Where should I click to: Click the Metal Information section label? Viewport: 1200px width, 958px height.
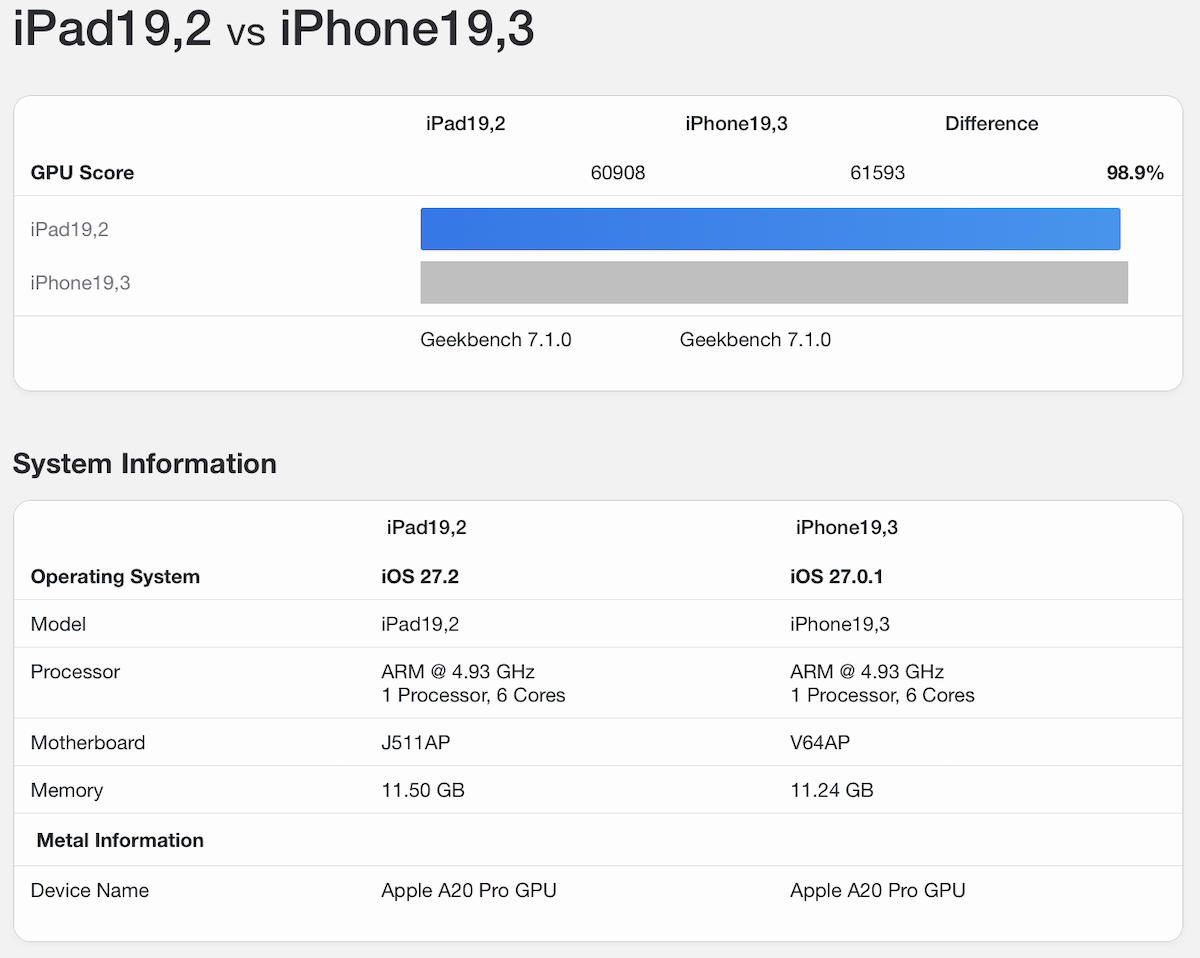point(120,841)
